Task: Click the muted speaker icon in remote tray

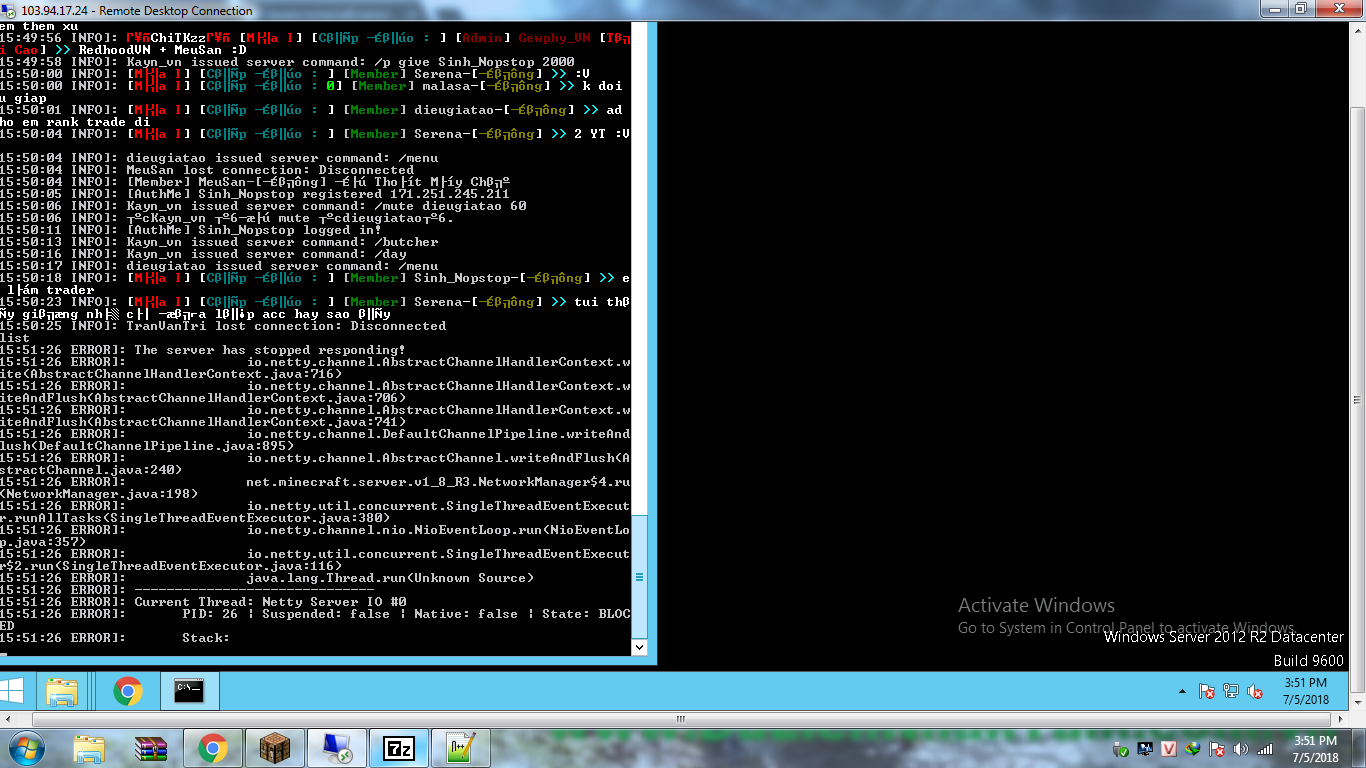Action: pos(1254,692)
